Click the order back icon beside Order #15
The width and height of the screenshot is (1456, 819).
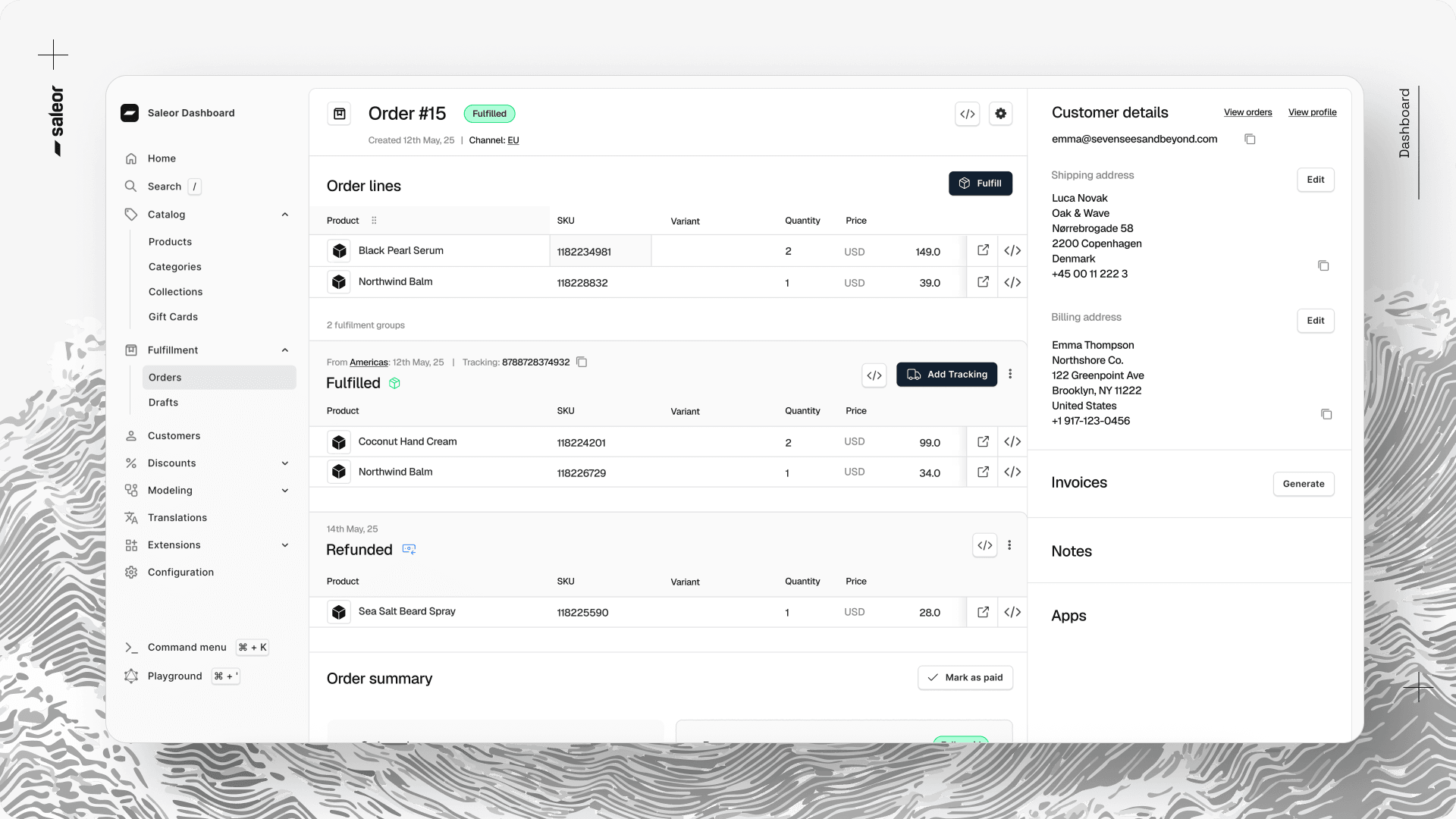(340, 114)
